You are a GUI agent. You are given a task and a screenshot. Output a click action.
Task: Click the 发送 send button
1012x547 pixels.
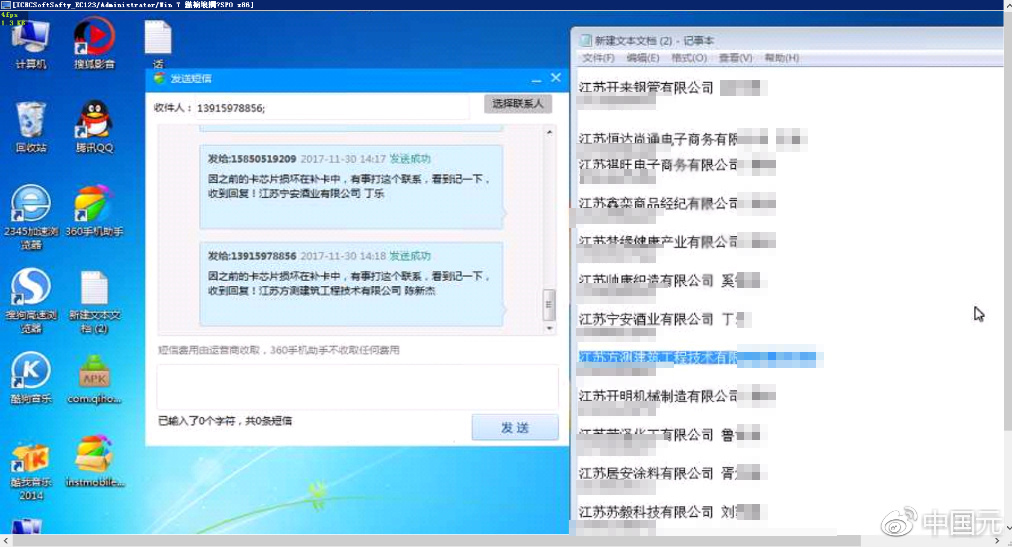(515, 427)
